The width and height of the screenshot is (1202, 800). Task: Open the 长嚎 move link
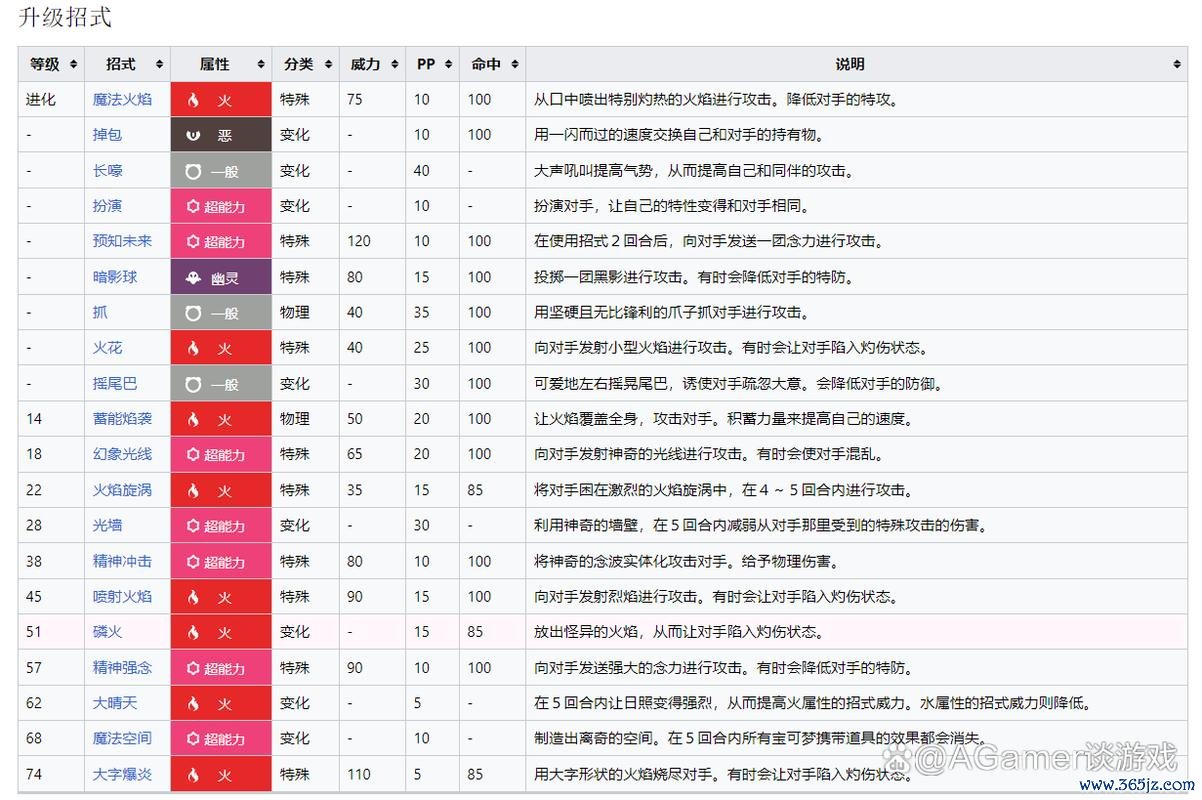(107, 171)
